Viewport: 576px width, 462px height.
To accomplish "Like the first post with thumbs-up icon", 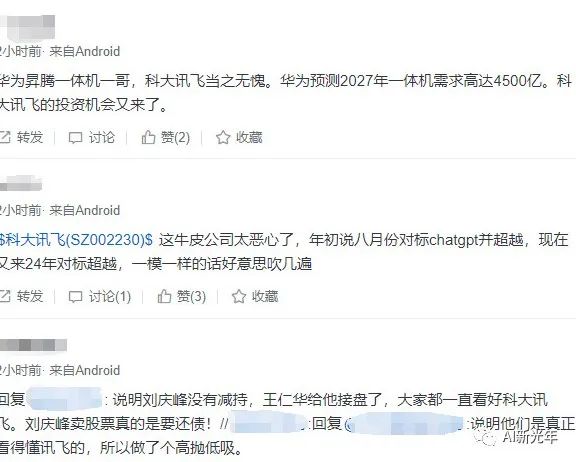I will pos(148,137).
